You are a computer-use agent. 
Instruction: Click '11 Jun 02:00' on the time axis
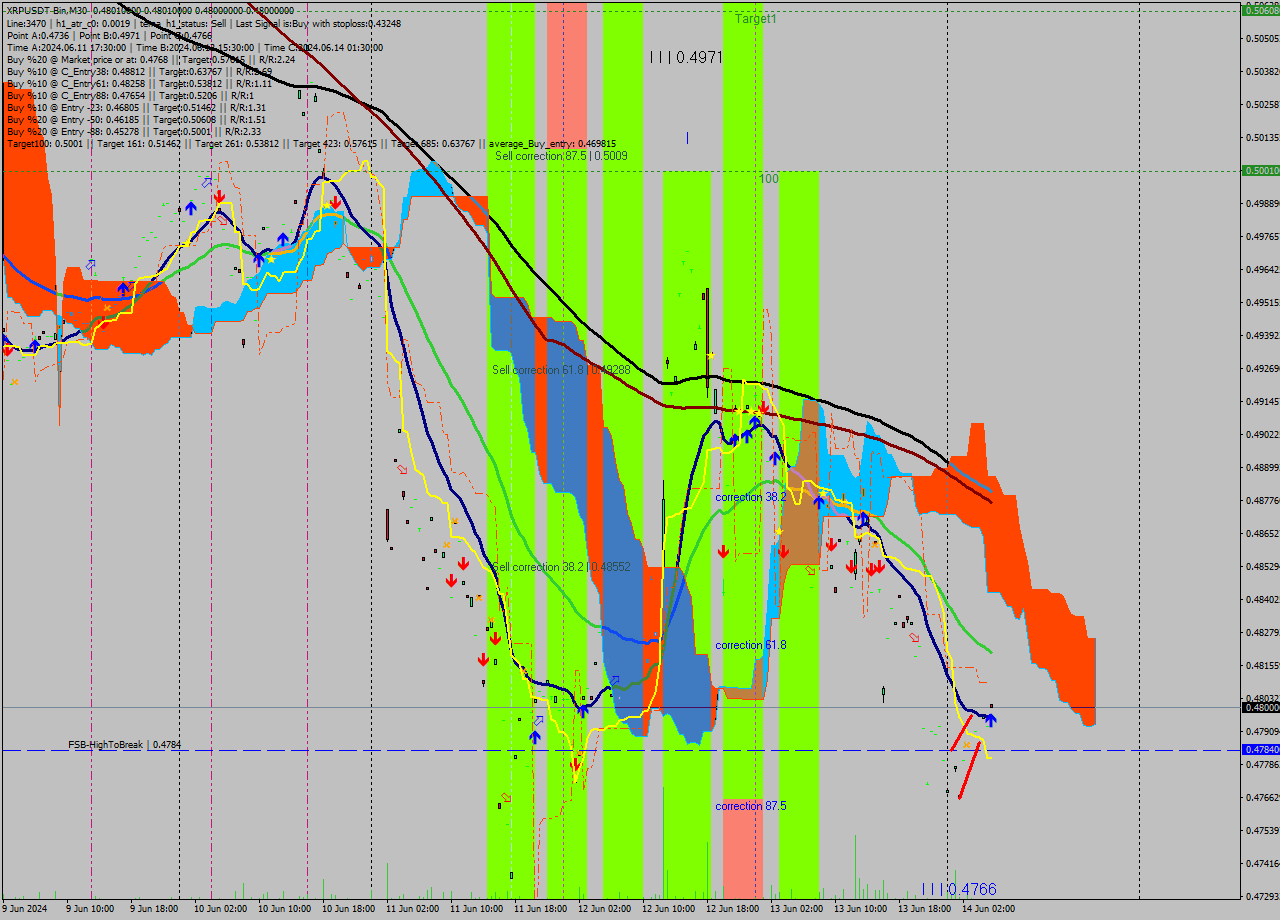pos(411,909)
